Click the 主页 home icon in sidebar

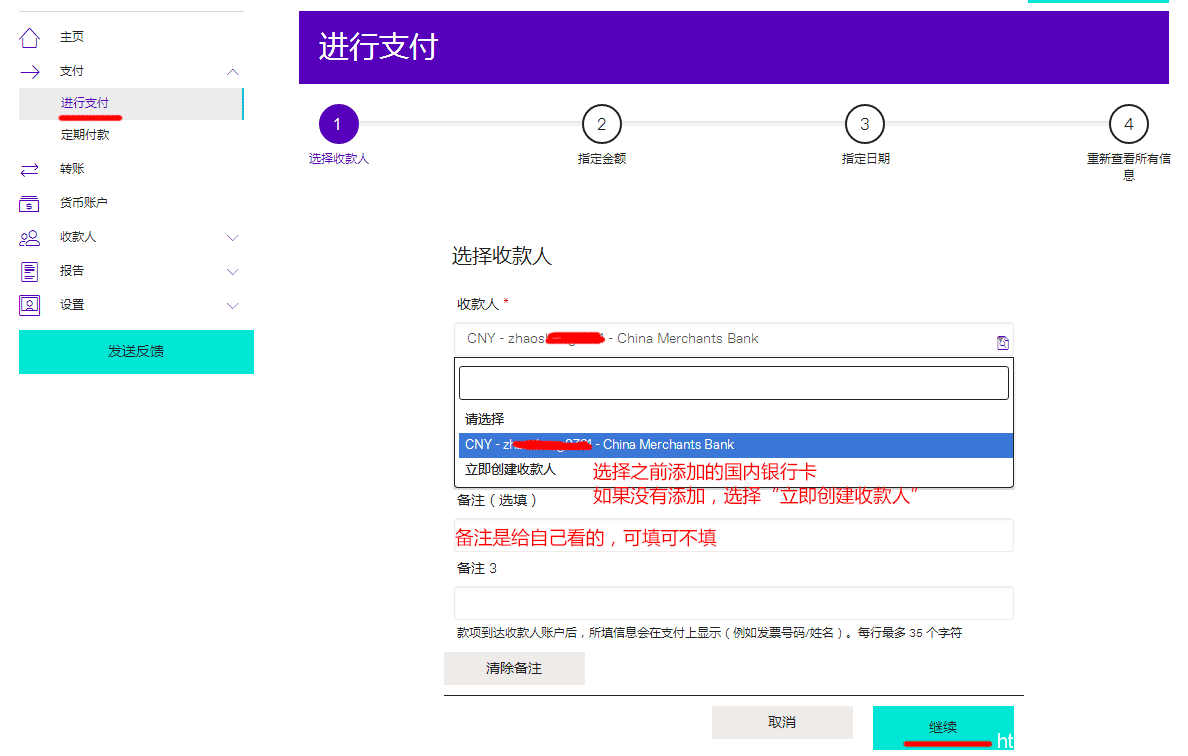click(29, 36)
